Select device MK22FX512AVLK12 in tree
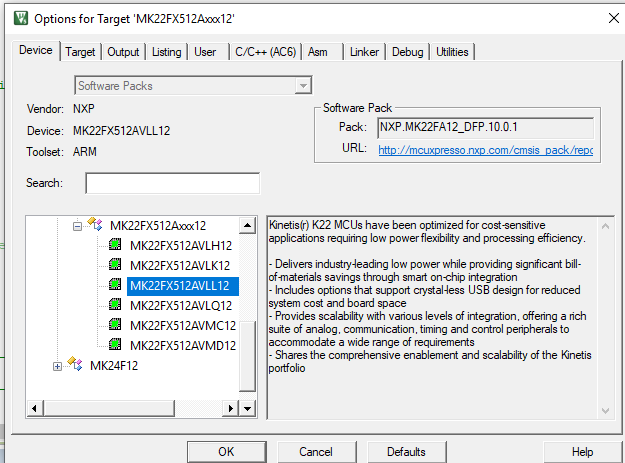This screenshot has height=463, width=625. (x=180, y=266)
